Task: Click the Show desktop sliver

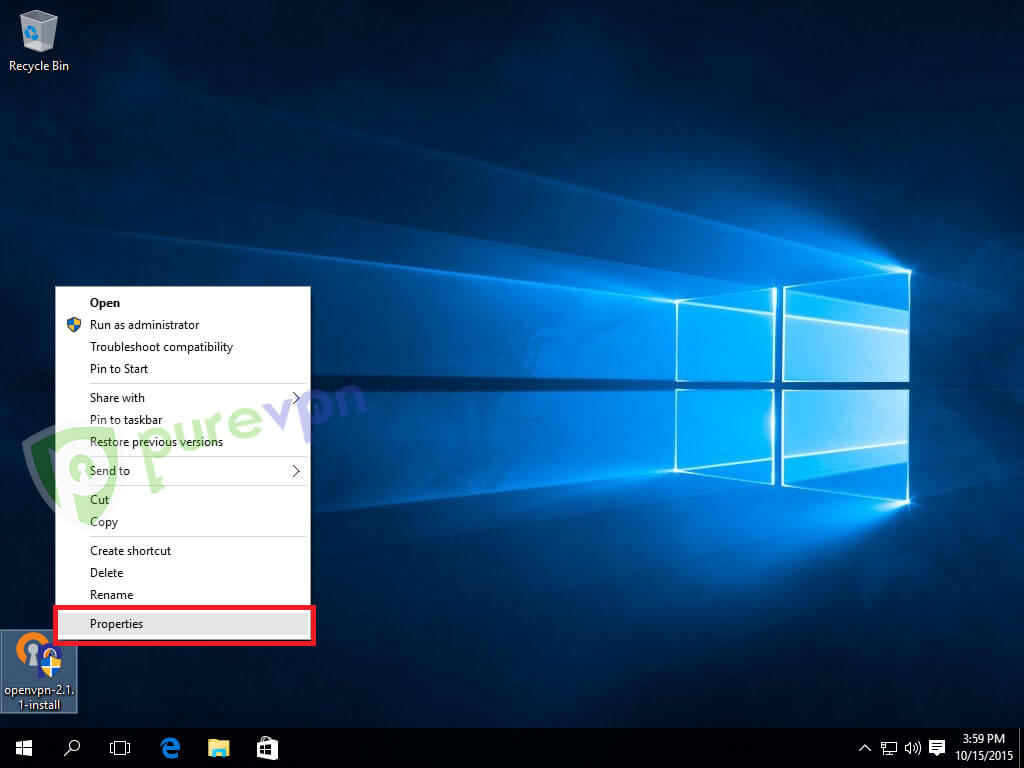Action: 1021,748
